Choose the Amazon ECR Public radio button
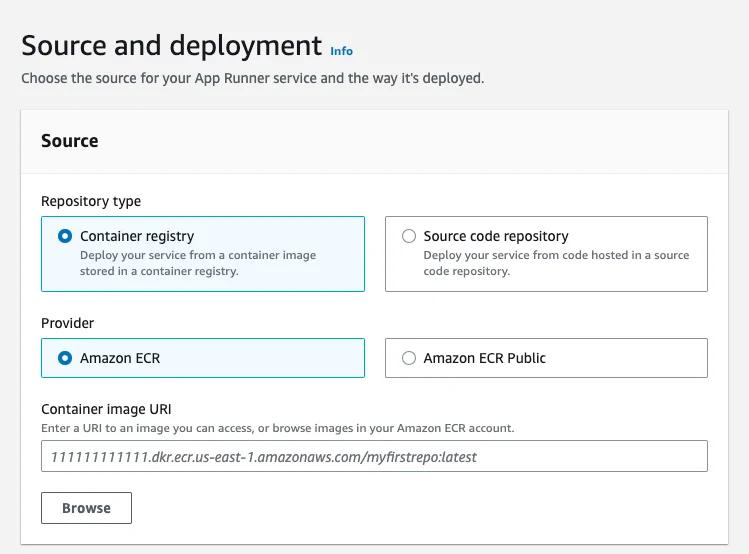The width and height of the screenshot is (749, 554). click(409, 358)
